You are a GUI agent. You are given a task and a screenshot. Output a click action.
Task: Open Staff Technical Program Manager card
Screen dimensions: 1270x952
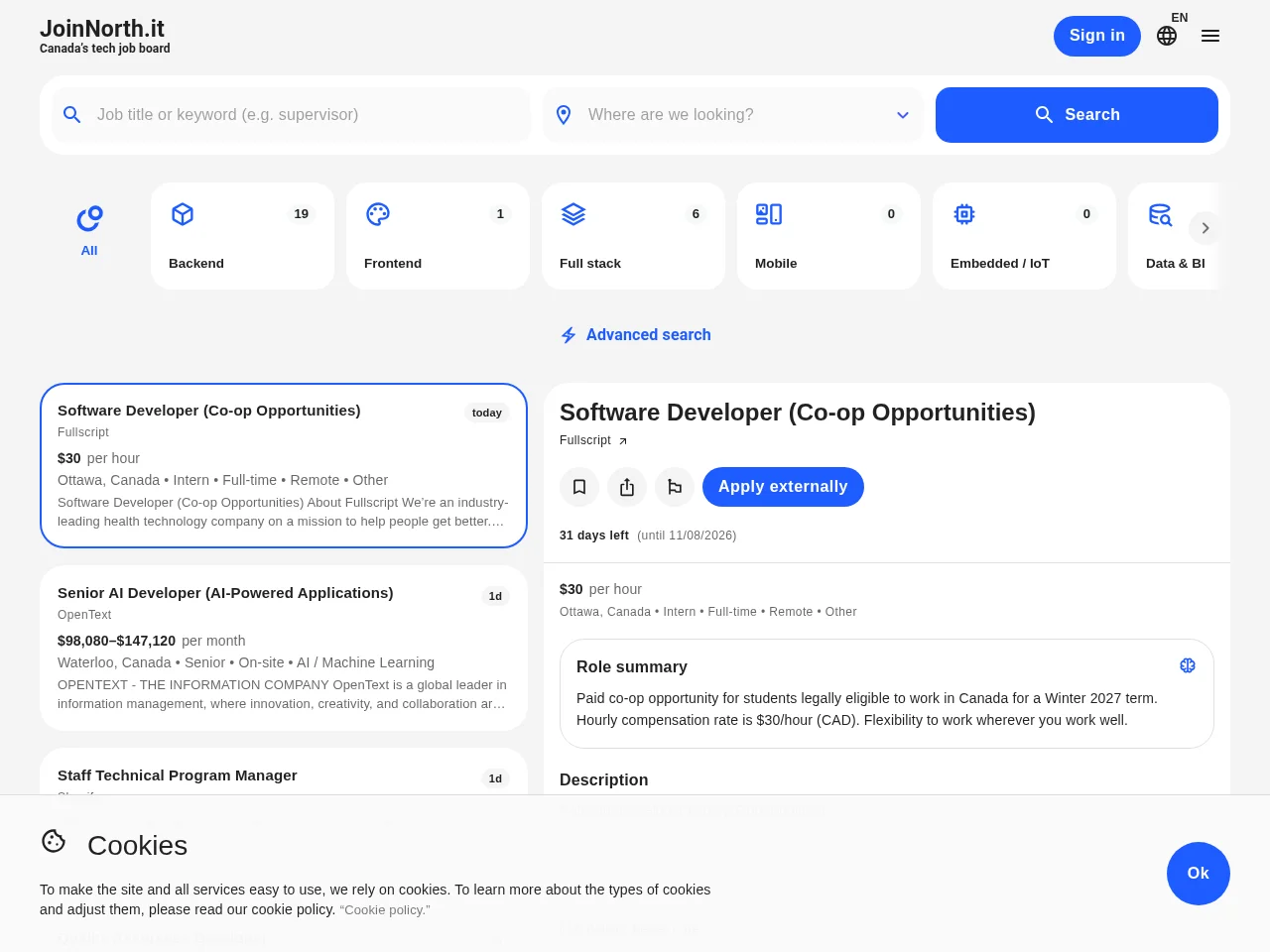click(284, 772)
